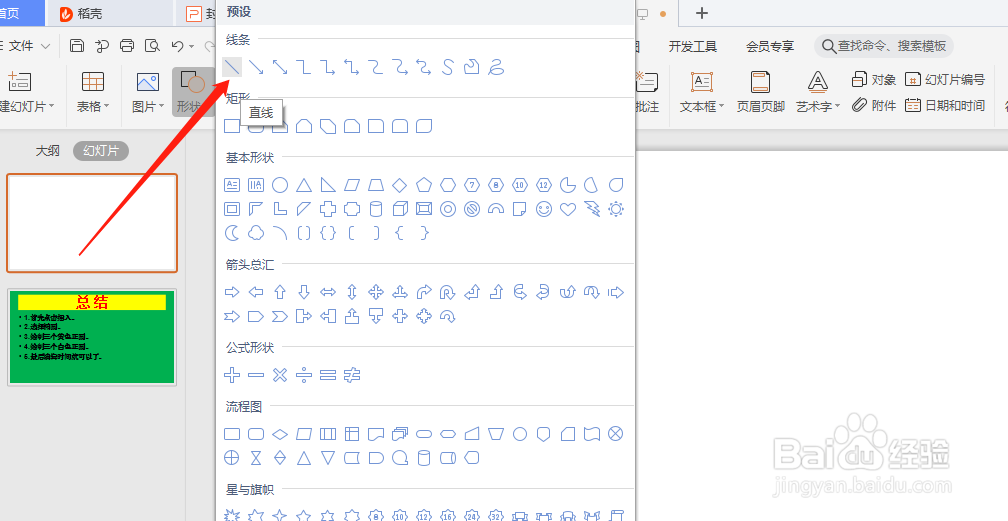Select the straight line (直线) shape
Screen dimensions: 1008x521
(232, 66)
